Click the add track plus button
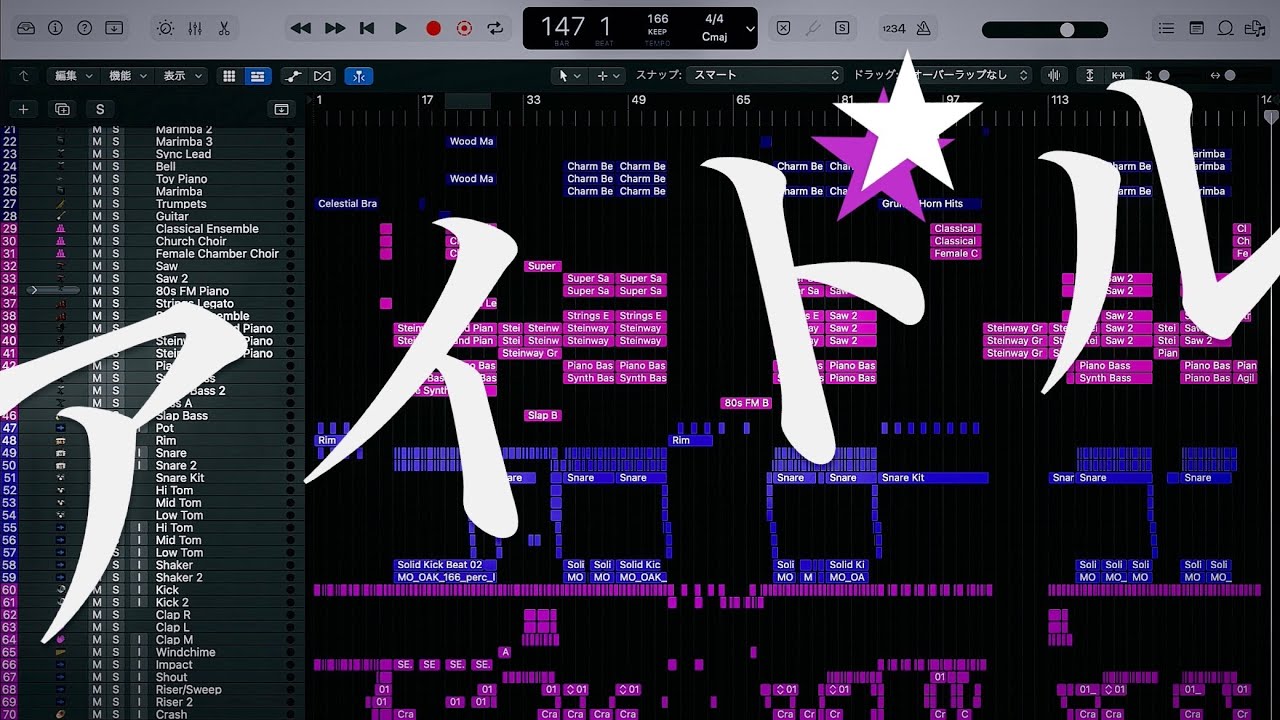 click(23, 109)
